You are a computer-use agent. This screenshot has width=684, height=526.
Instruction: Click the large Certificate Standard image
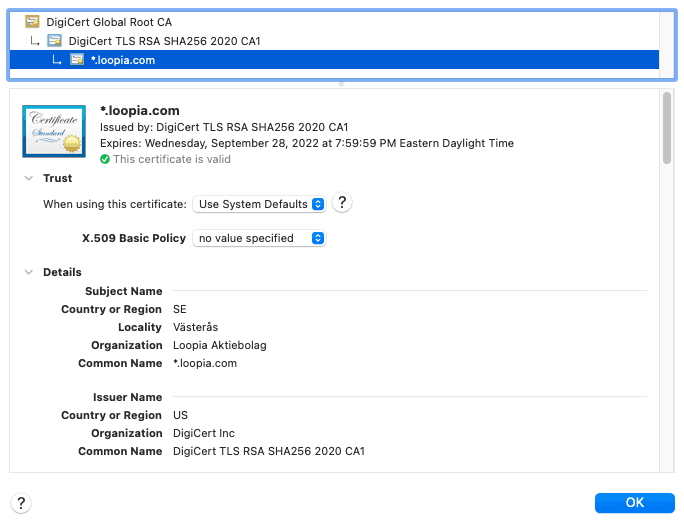[x=54, y=131]
